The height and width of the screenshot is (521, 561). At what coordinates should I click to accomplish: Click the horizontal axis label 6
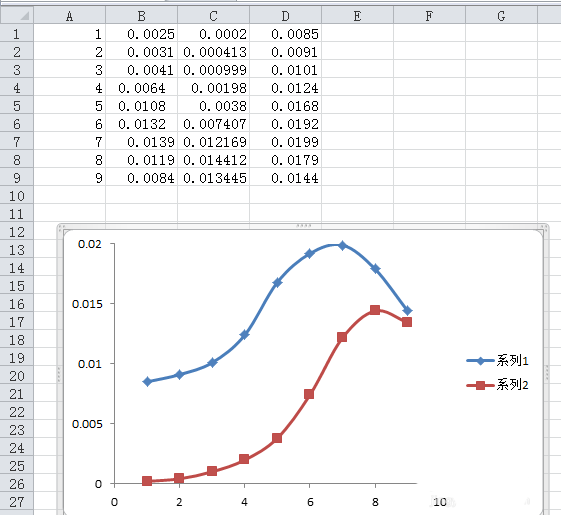pyautogui.click(x=310, y=502)
